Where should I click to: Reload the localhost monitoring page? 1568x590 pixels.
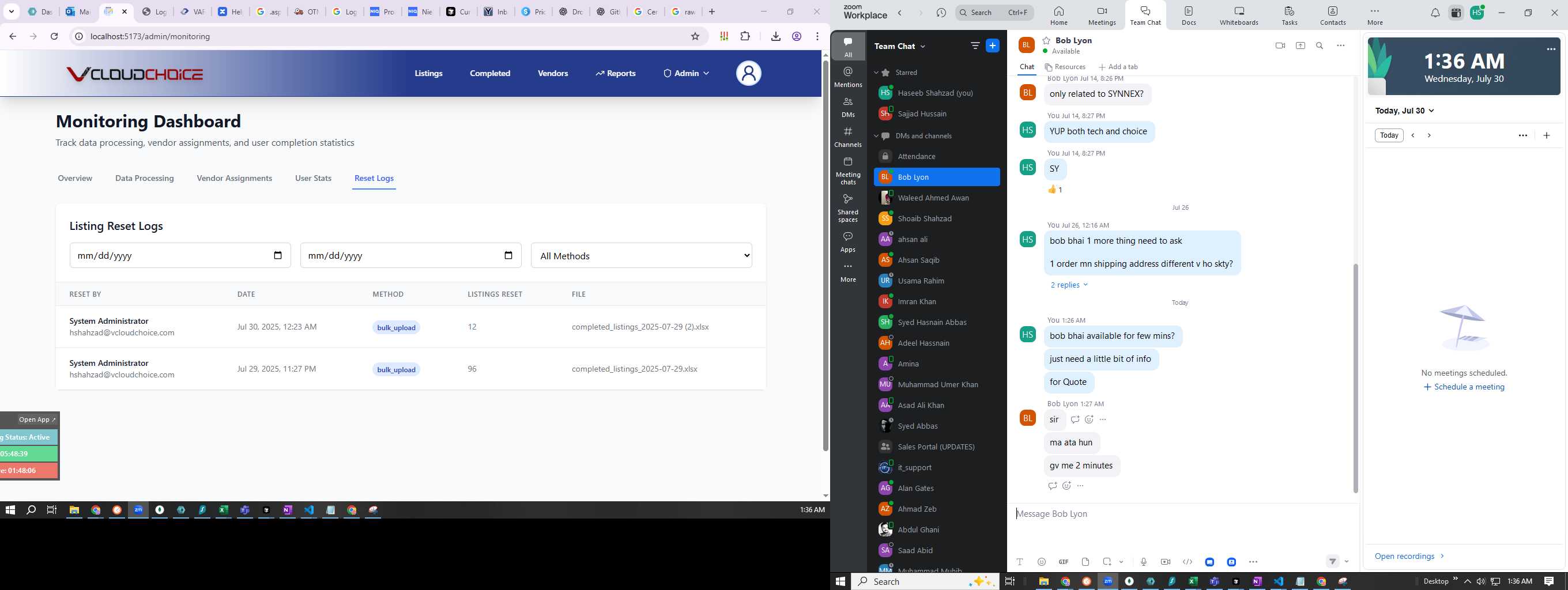tap(54, 36)
